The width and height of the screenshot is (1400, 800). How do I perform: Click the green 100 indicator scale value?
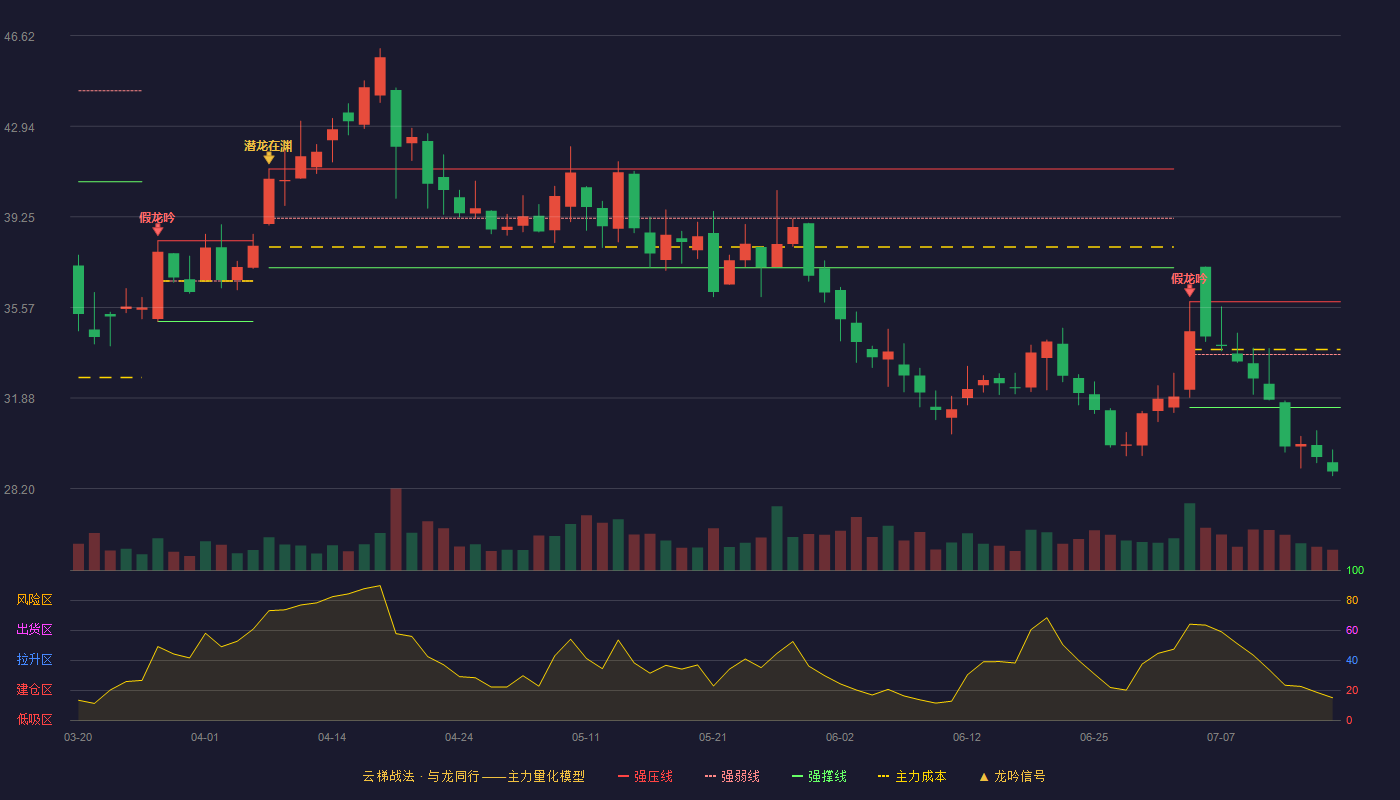click(x=1355, y=571)
